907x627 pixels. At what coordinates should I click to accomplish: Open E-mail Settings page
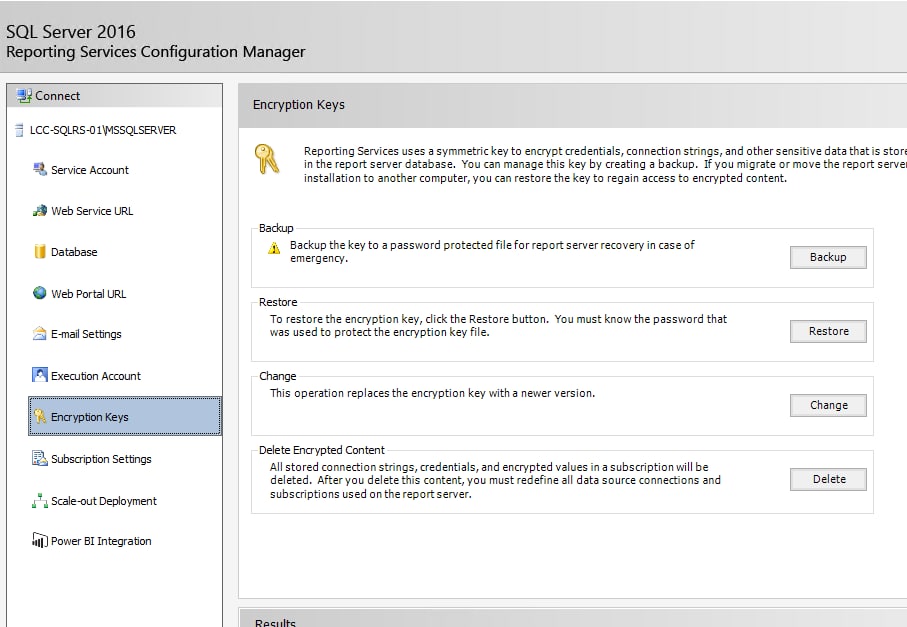(86, 334)
